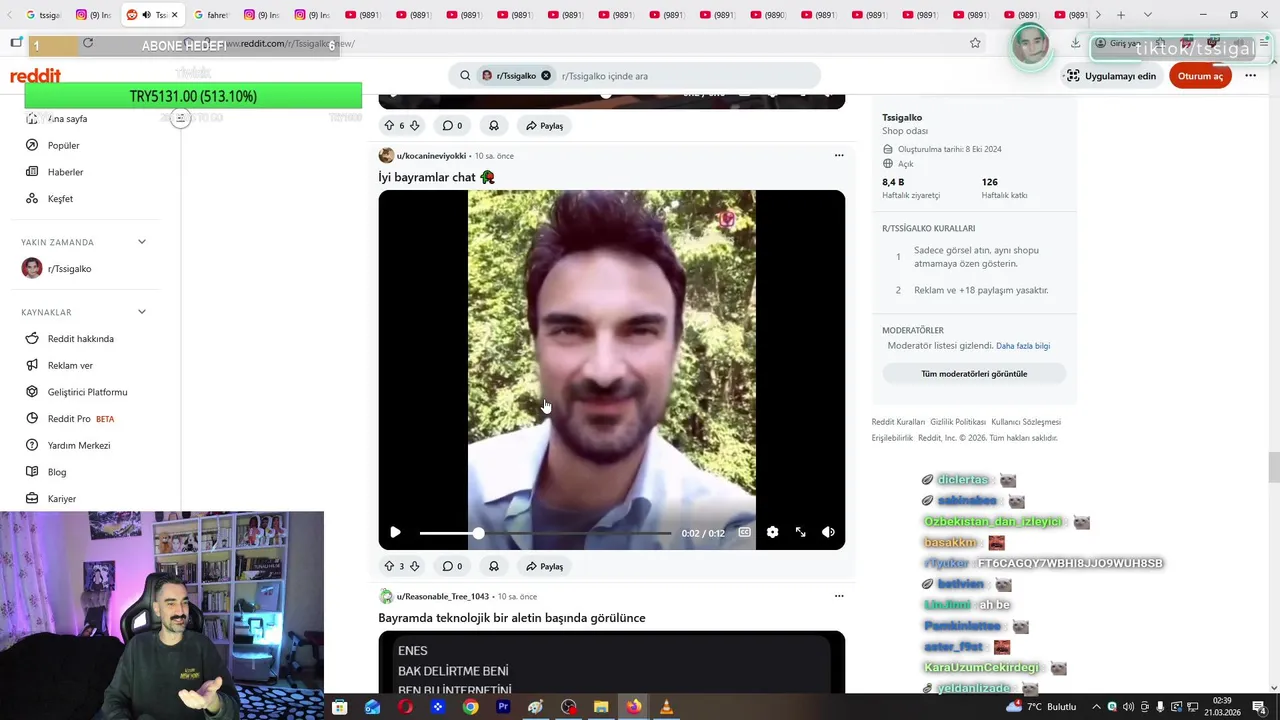Image resolution: width=1280 pixels, height=720 pixels.
Task: Open 'Gizlilik Politikası' footer link
Action: click(958, 422)
